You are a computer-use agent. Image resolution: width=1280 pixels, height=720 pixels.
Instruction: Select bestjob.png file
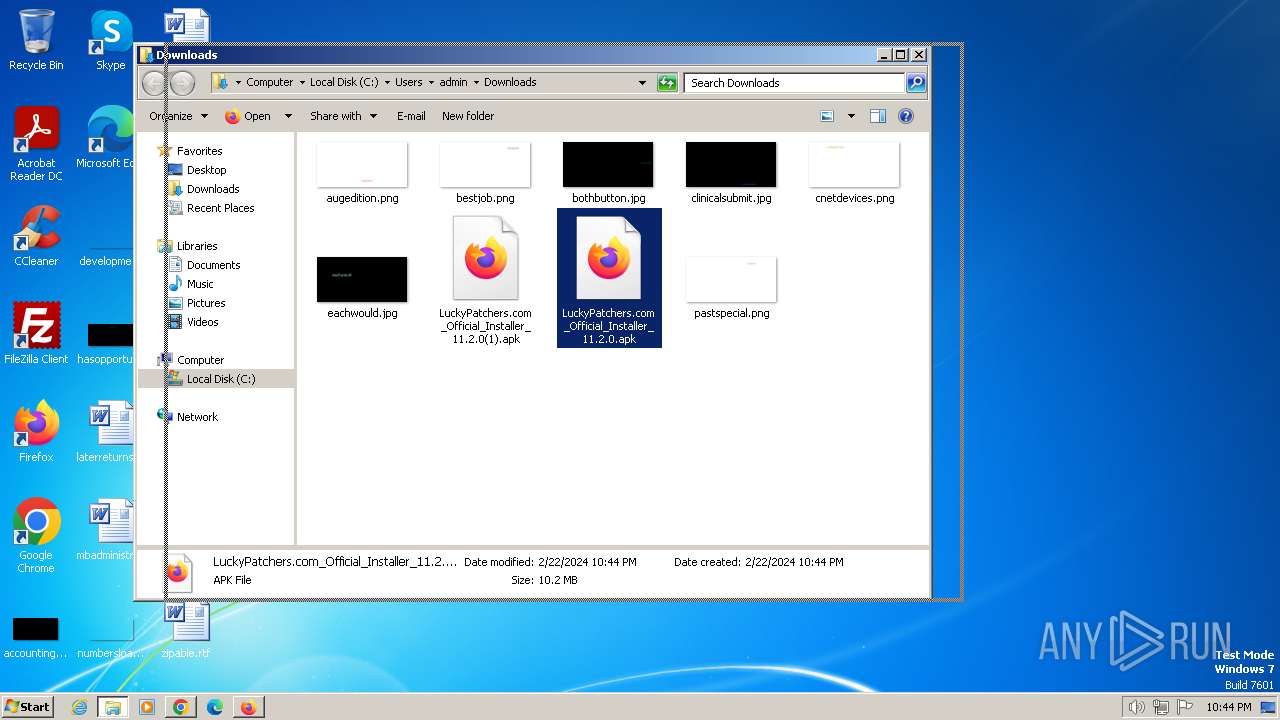pos(485,173)
